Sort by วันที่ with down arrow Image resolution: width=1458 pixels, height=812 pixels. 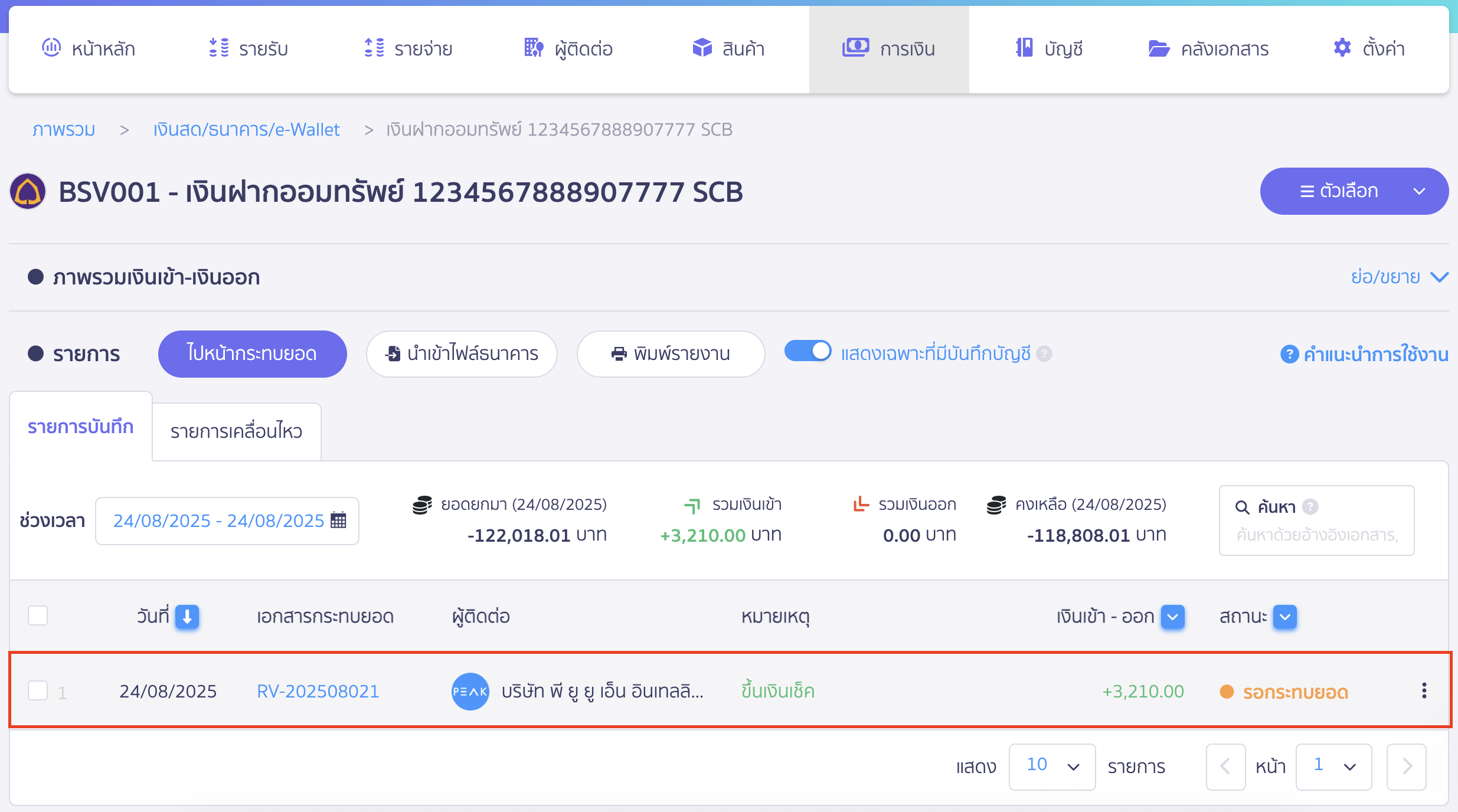(x=187, y=617)
